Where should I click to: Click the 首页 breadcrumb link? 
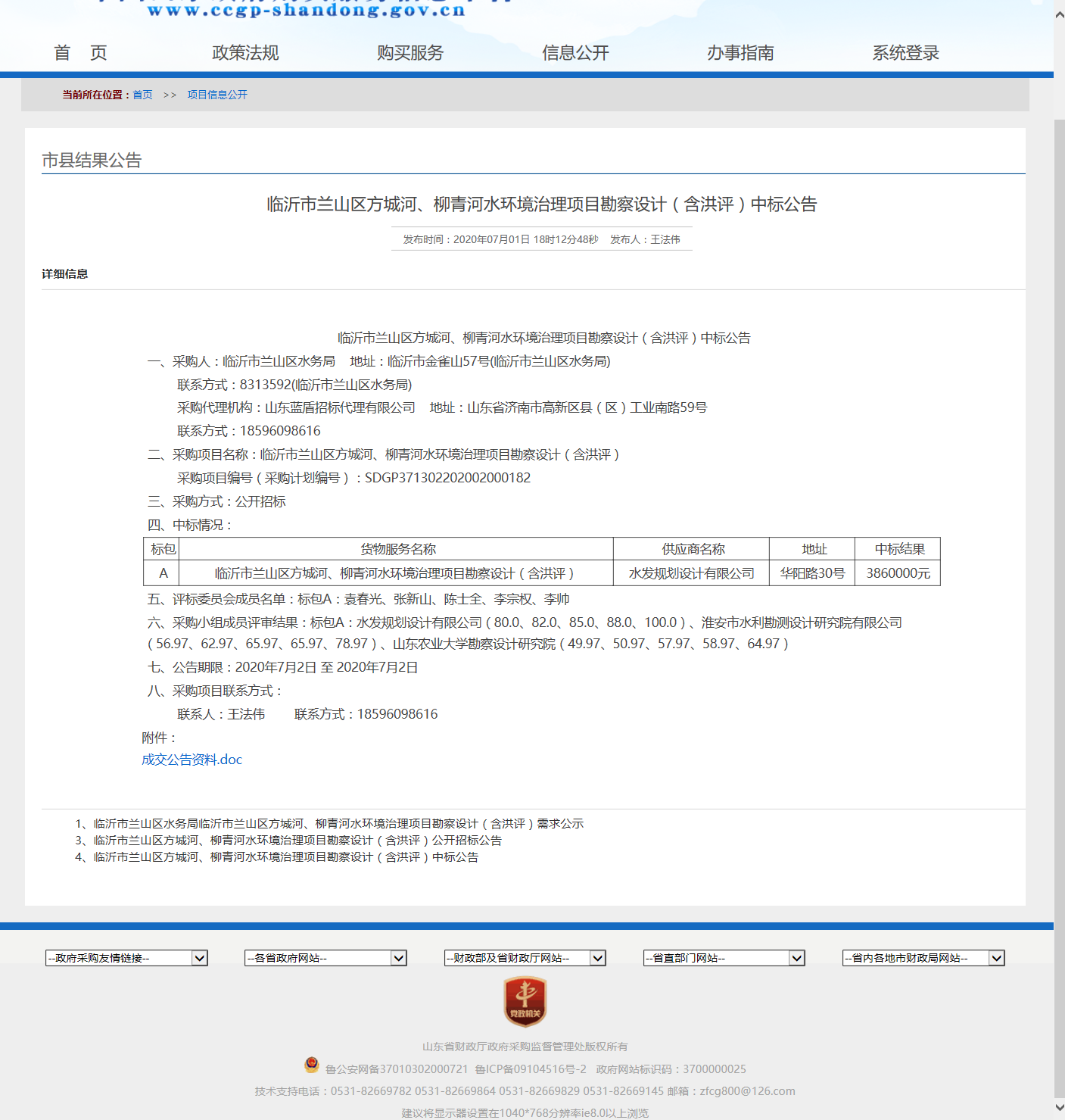click(x=142, y=95)
